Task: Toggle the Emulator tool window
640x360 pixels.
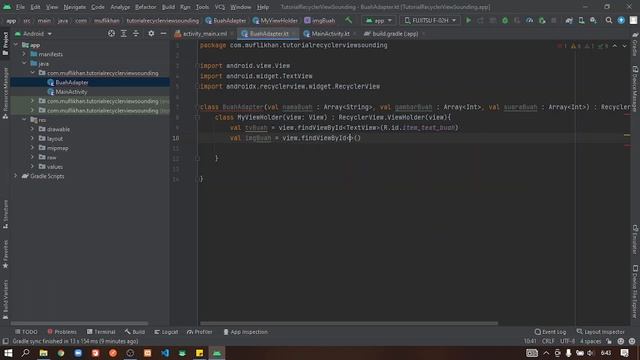Action: [635, 239]
